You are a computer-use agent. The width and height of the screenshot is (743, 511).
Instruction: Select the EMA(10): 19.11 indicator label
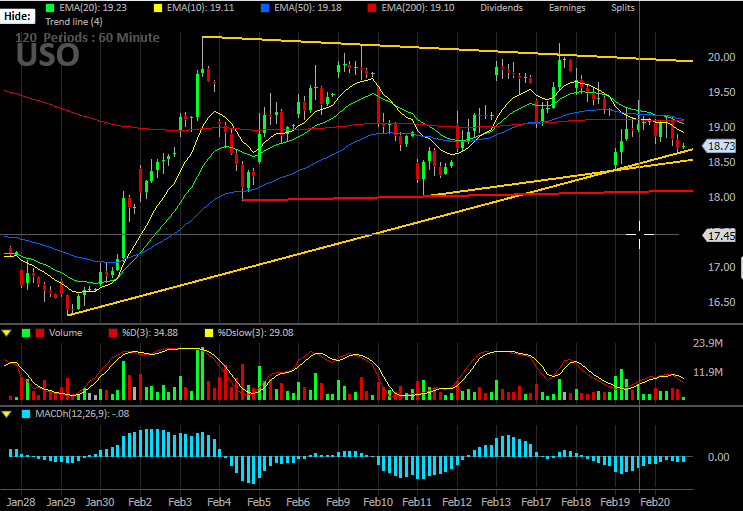click(x=200, y=8)
